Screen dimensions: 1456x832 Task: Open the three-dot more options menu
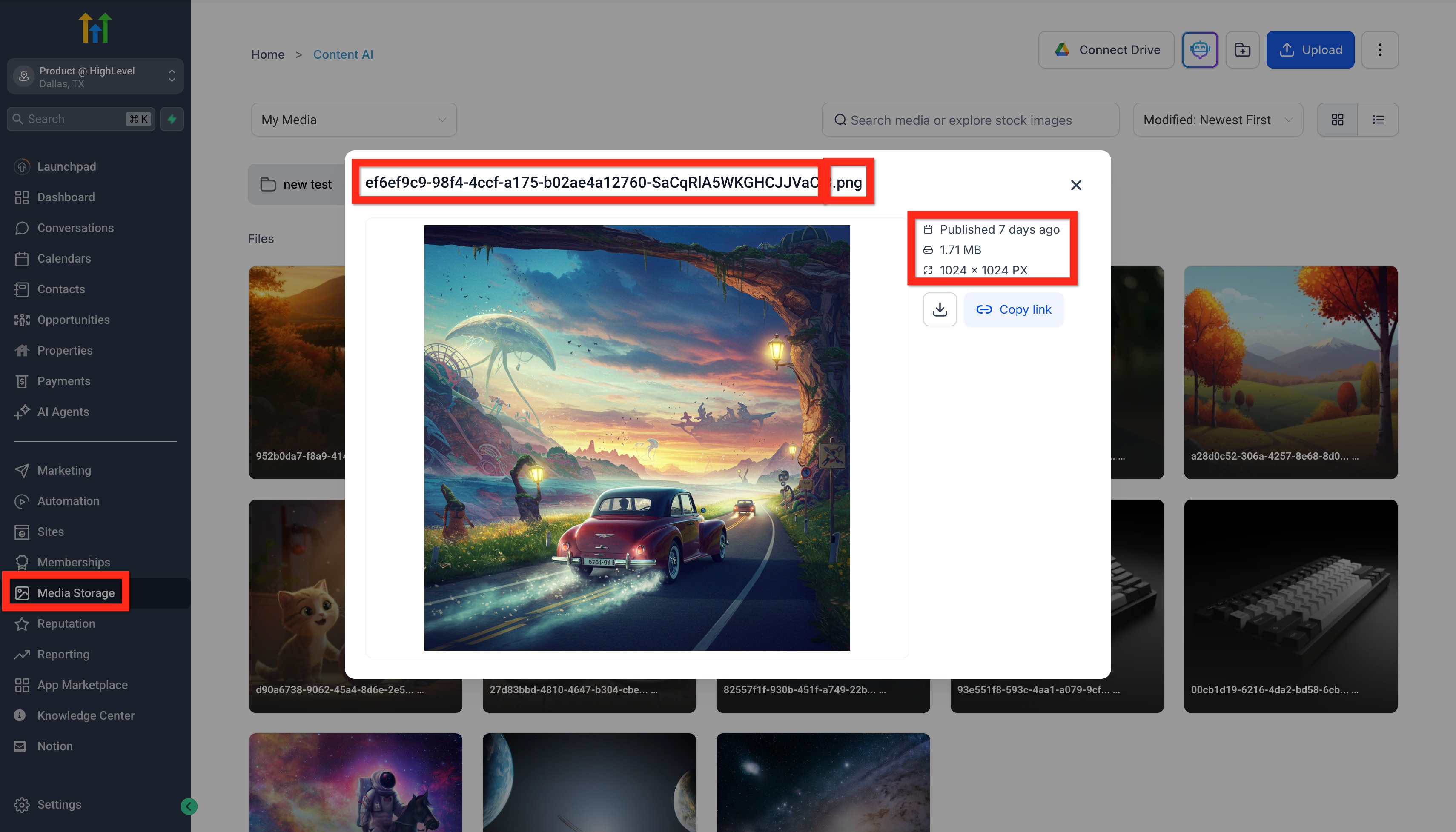pyautogui.click(x=1379, y=50)
